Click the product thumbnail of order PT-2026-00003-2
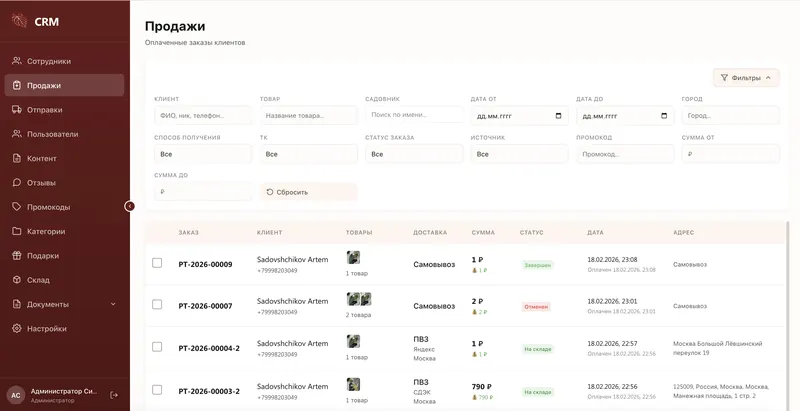 tap(353, 384)
